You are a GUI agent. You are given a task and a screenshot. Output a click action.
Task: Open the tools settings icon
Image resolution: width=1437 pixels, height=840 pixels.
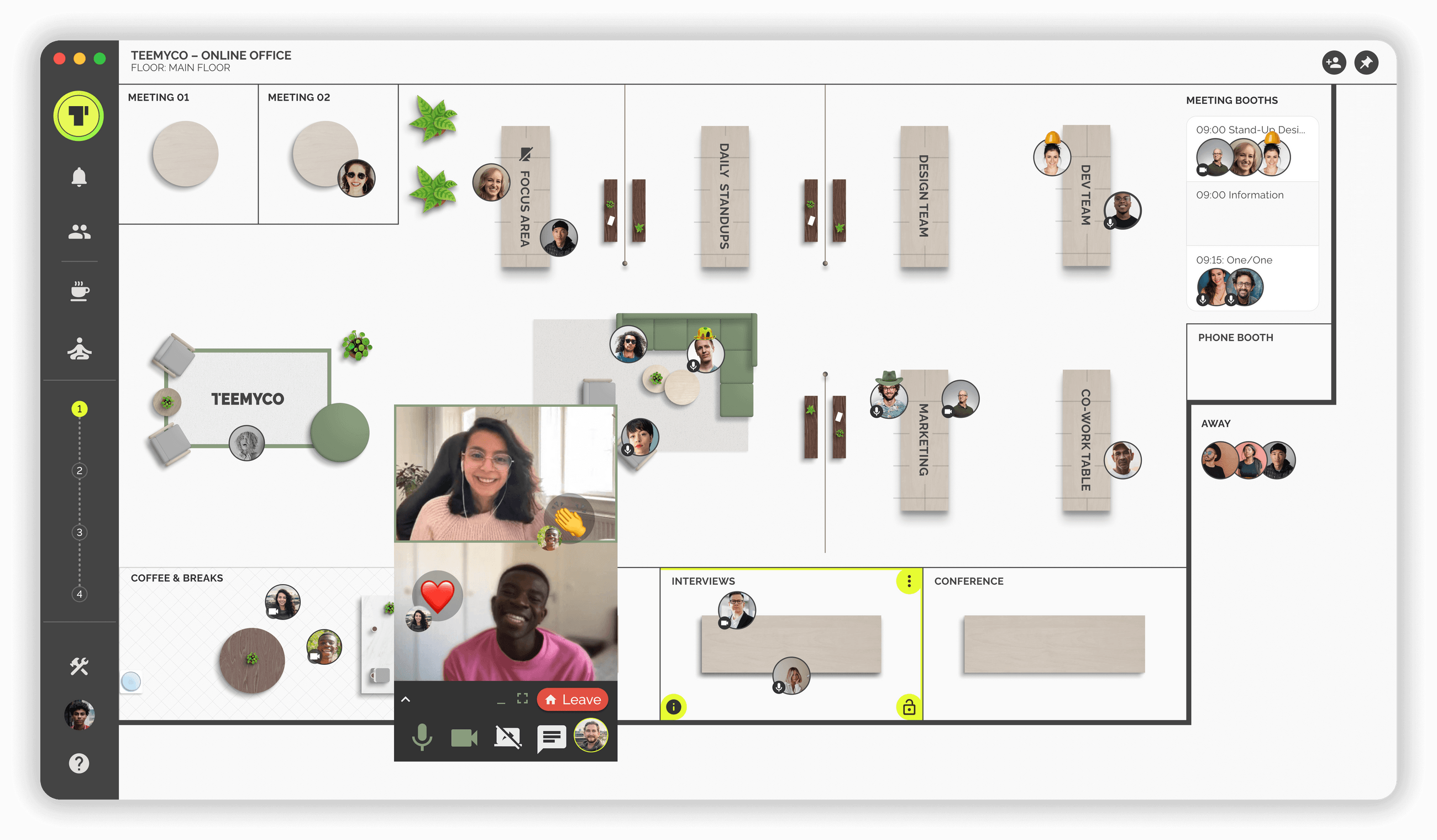[79, 665]
